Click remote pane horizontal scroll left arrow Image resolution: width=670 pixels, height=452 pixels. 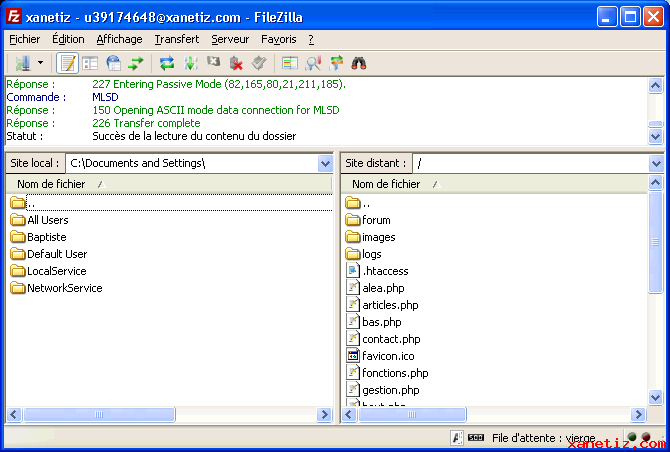[x=349, y=414]
